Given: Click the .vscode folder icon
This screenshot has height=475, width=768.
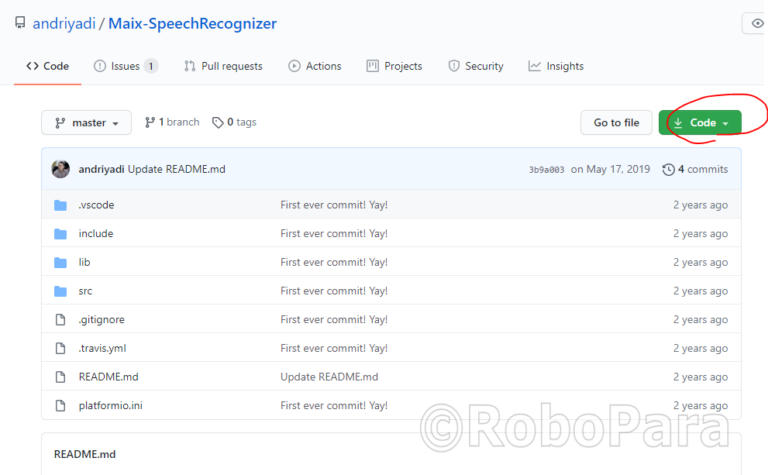Looking at the screenshot, I should click(60, 205).
